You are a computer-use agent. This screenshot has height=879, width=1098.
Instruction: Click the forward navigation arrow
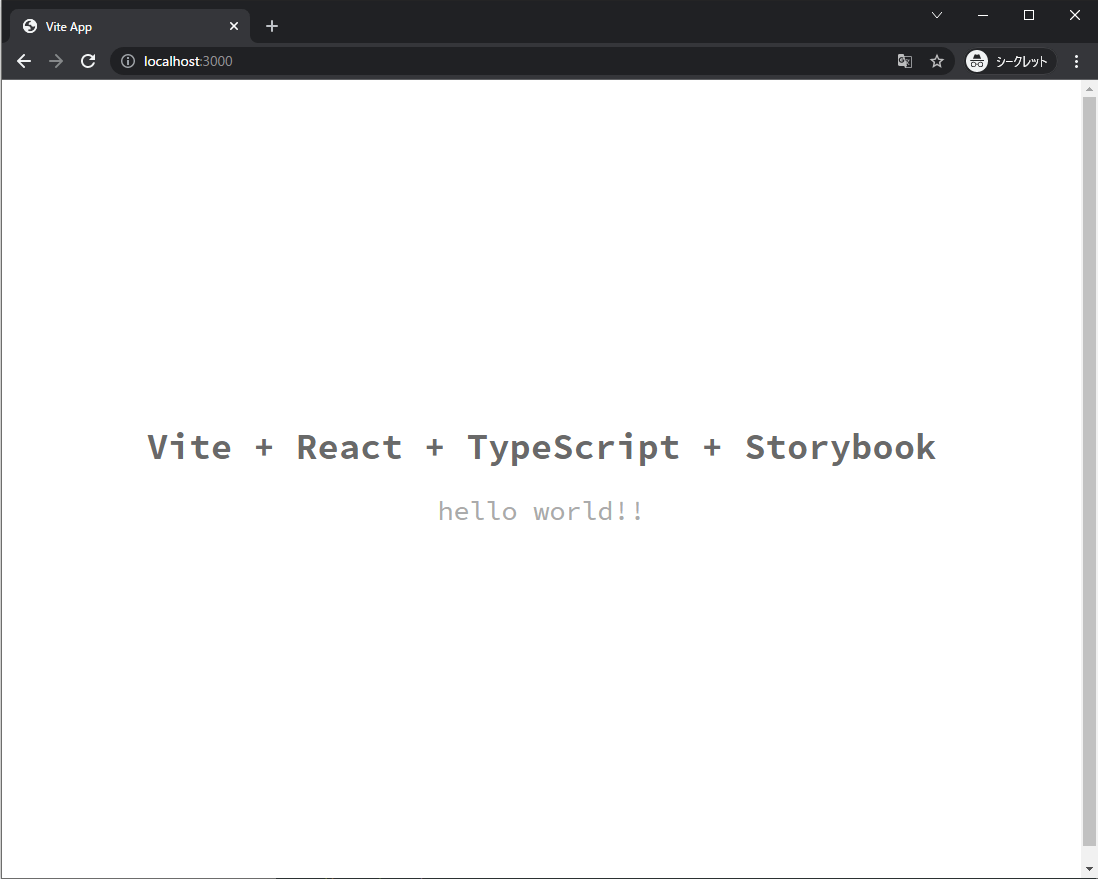click(x=56, y=62)
